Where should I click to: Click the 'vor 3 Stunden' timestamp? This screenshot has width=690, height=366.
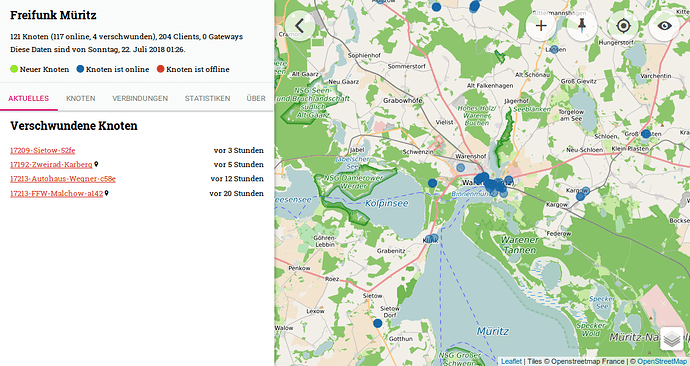(239, 150)
